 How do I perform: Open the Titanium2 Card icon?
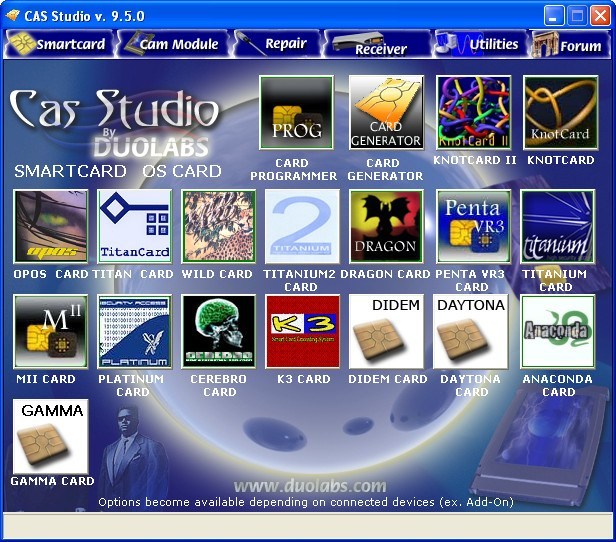(302, 226)
